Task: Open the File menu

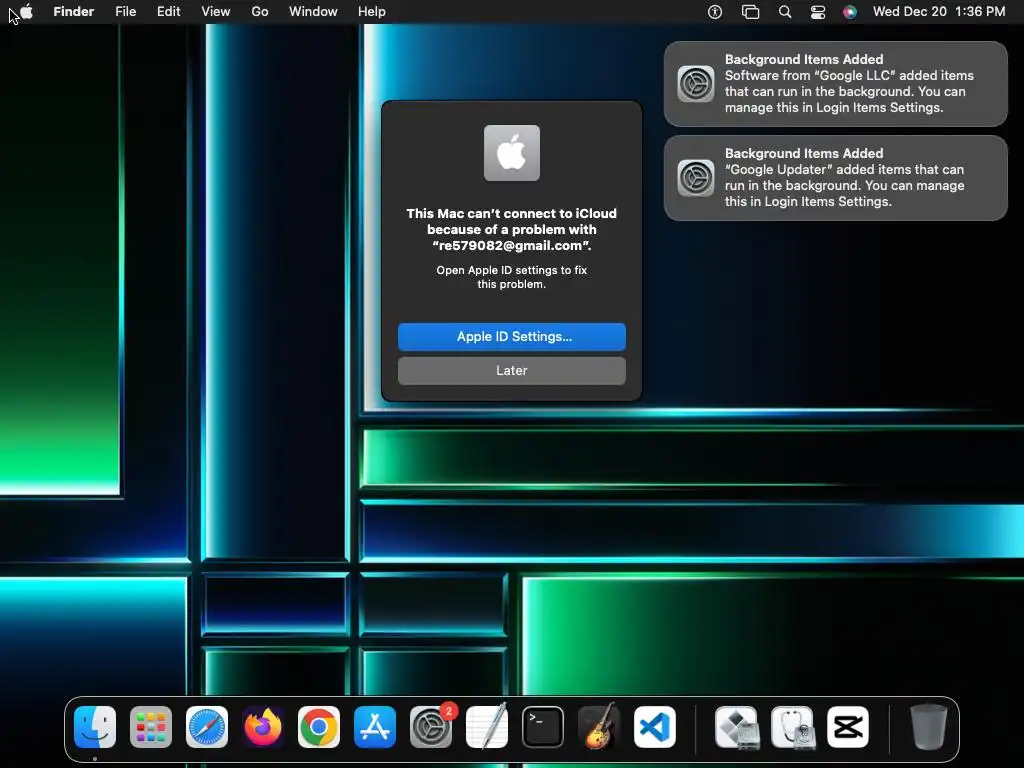Action: (x=125, y=12)
